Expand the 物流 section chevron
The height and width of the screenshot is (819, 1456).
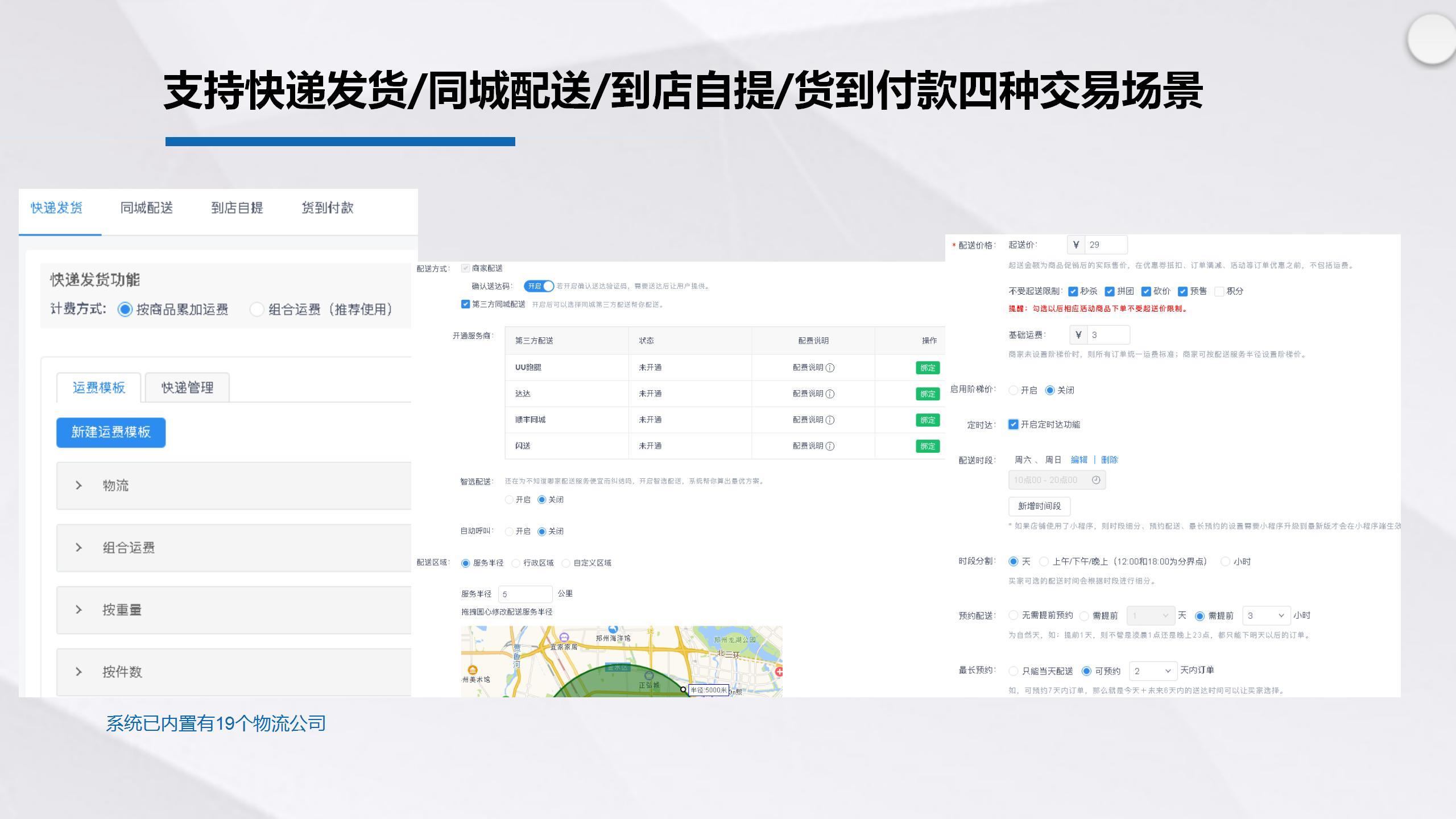click(x=79, y=486)
